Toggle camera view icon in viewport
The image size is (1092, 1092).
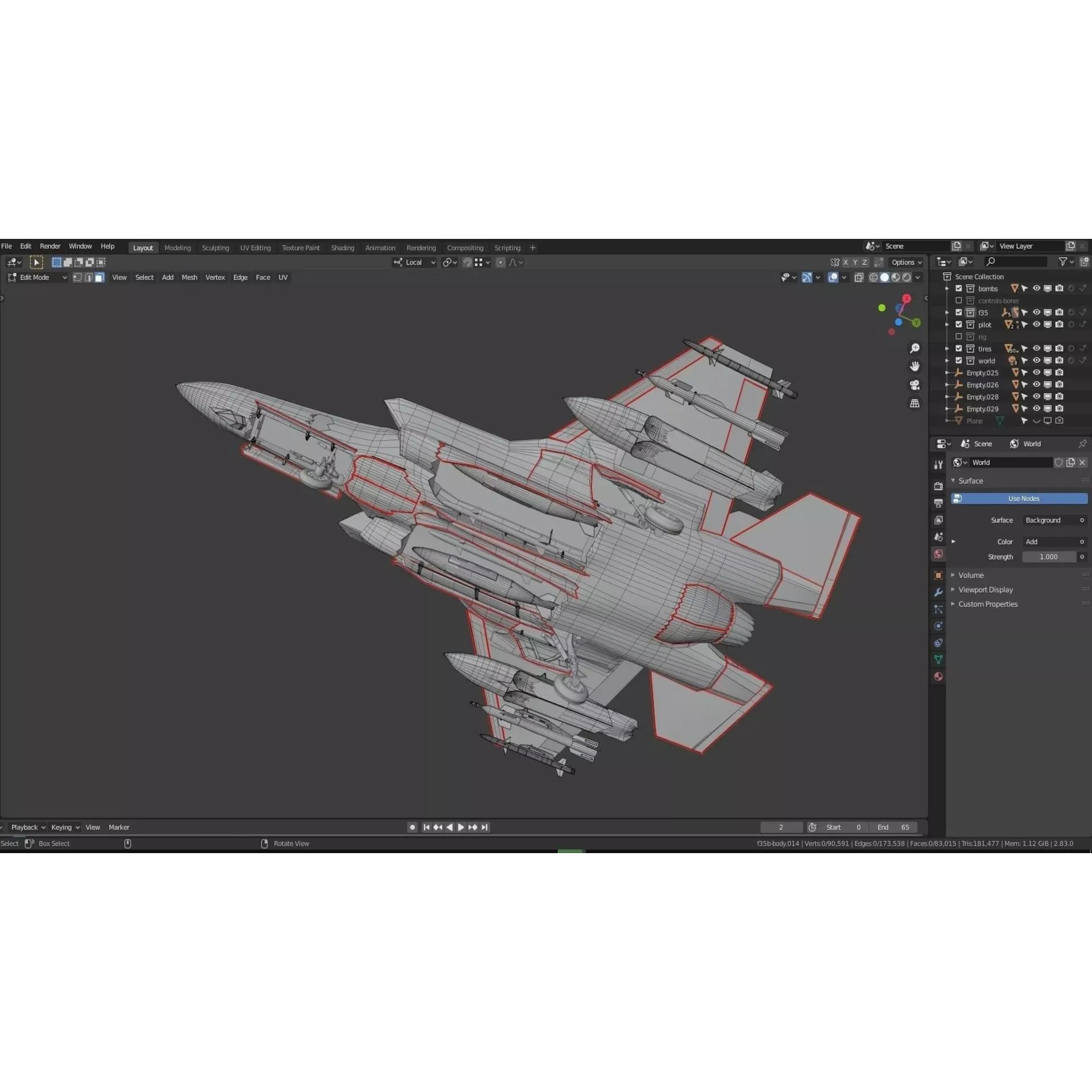pyautogui.click(x=915, y=385)
